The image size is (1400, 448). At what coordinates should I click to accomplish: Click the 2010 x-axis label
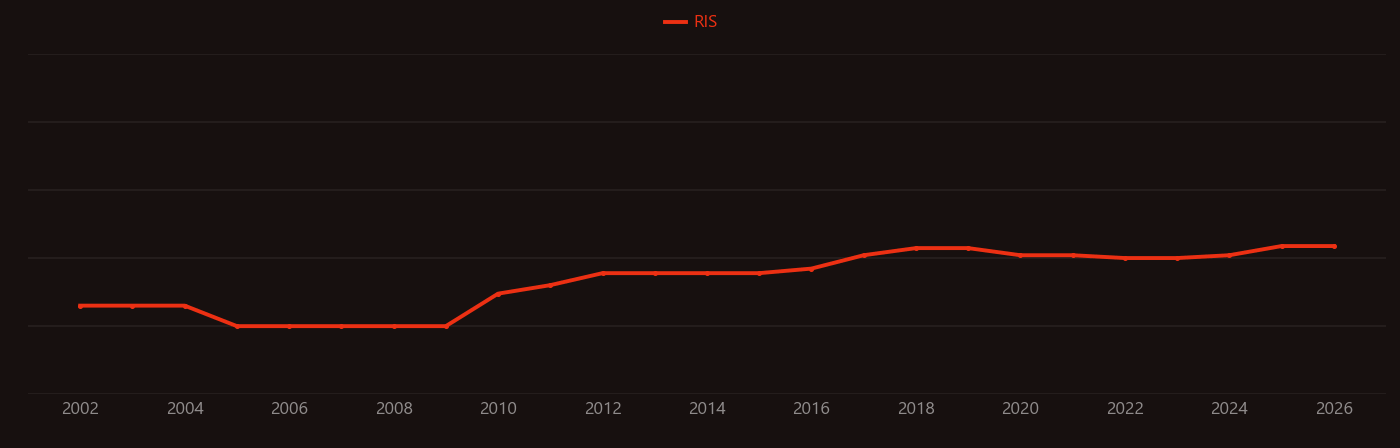498,409
